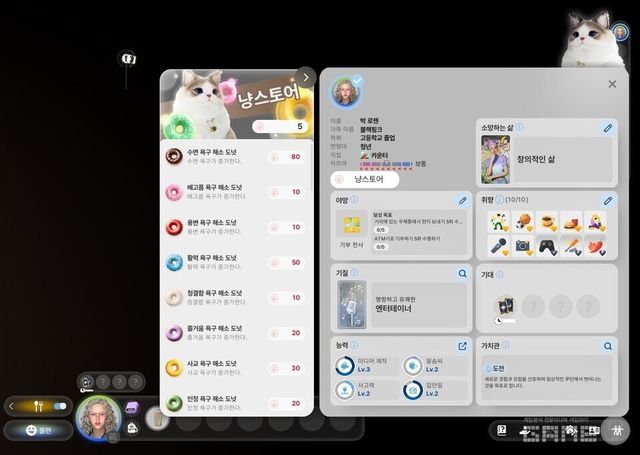Buy the 수면 욕구 해소 도넛 for 80

click(x=287, y=157)
